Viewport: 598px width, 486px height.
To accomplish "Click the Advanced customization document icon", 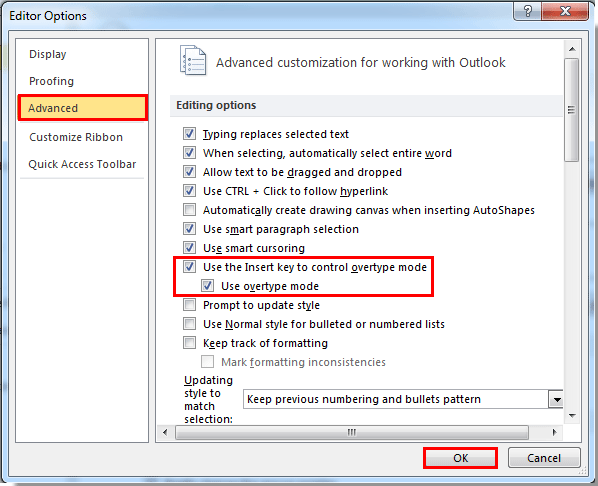I will (193, 60).
